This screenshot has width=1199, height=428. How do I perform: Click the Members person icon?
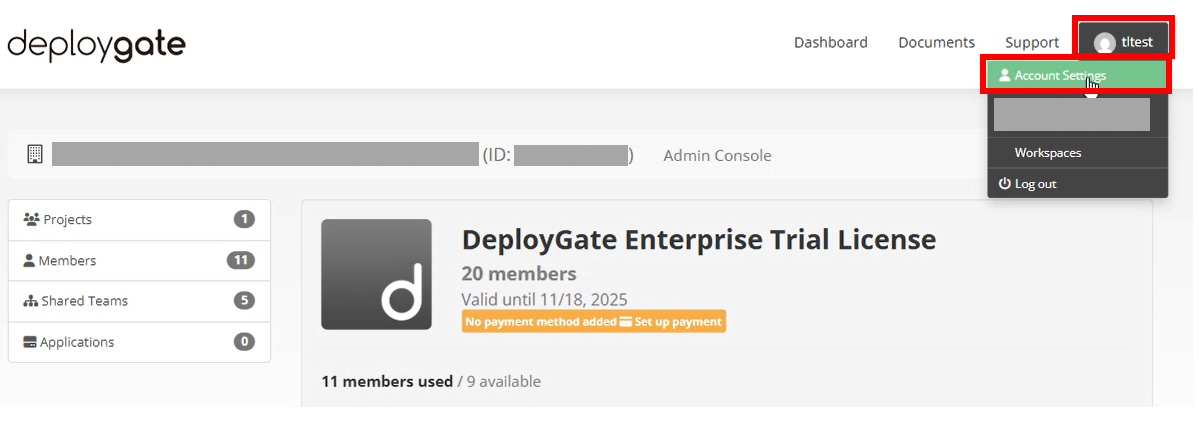pos(30,261)
